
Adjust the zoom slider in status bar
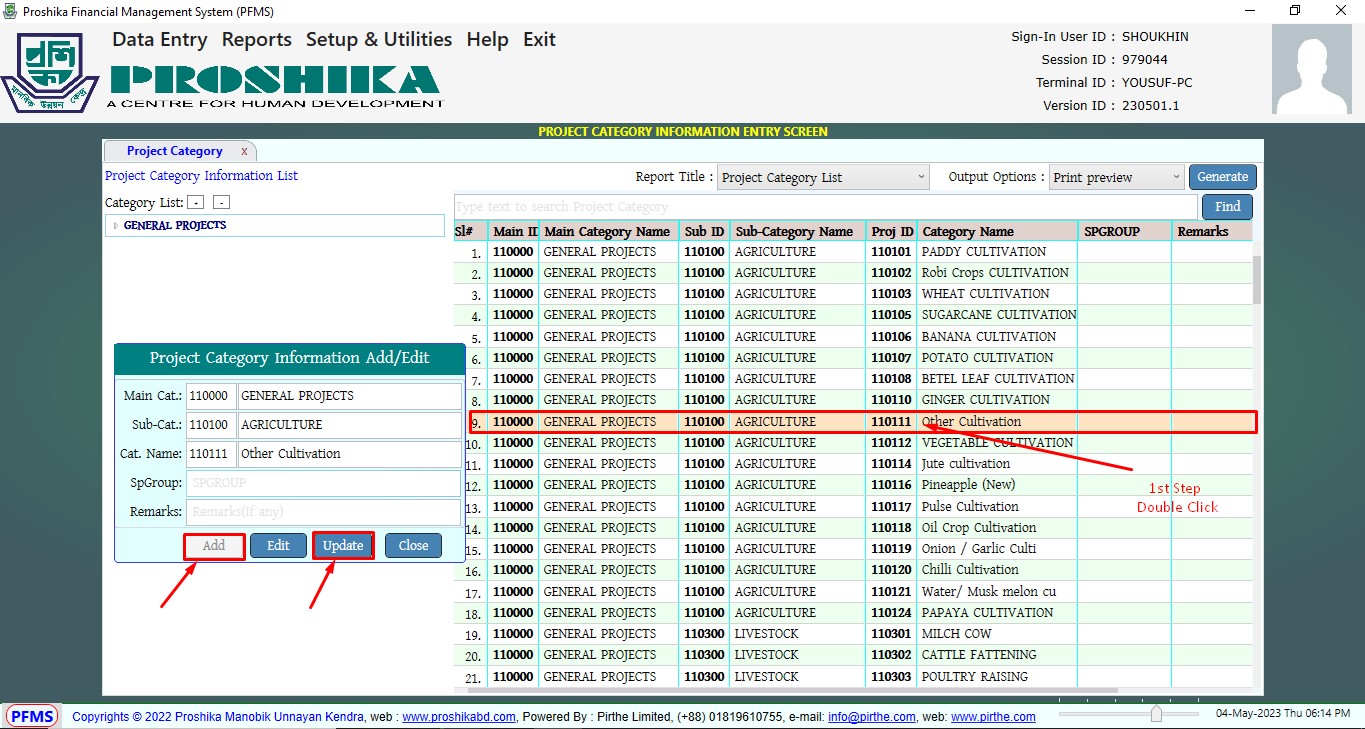pyautogui.click(x=1156, y=714)
